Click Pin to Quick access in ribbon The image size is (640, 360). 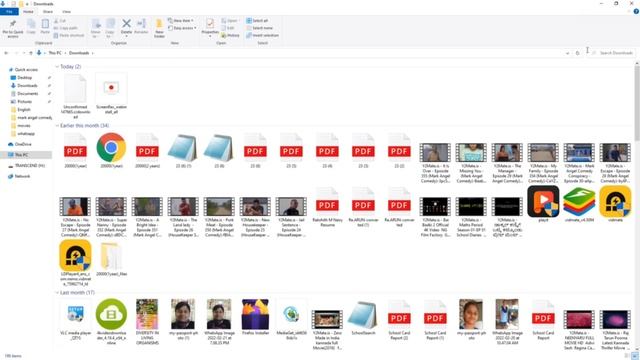click(x=13, y=28)
